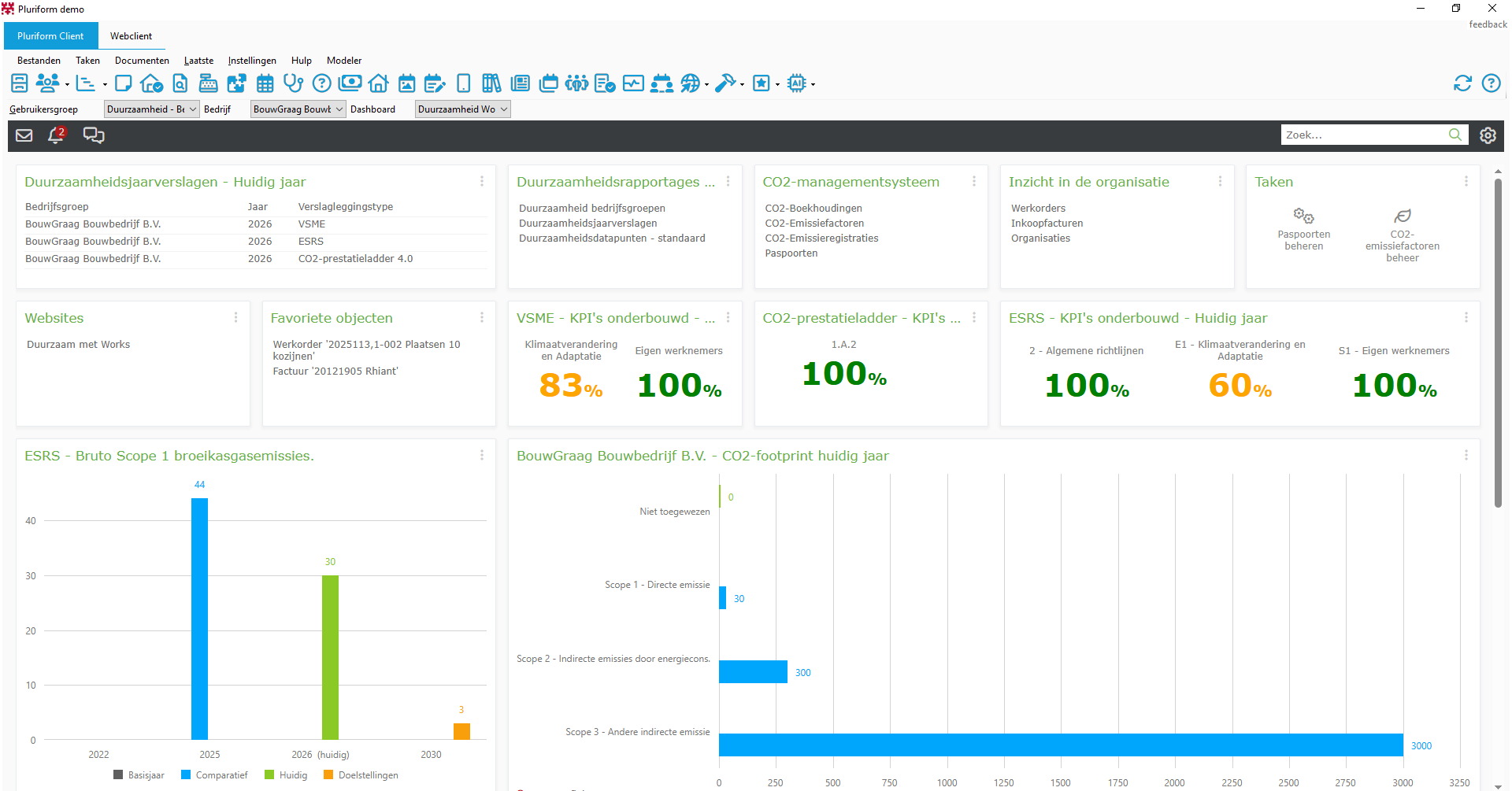Open dashboard settings gear icon

pos(1488,135)
